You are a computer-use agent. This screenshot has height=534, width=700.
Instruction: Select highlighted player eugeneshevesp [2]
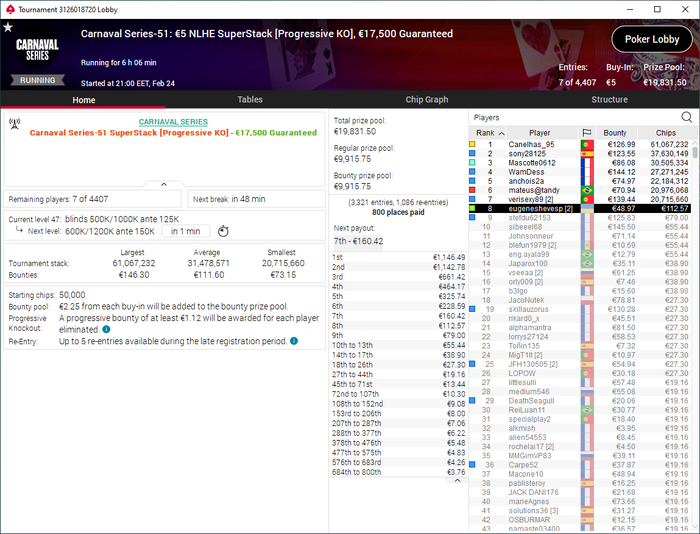click(580, 209)
